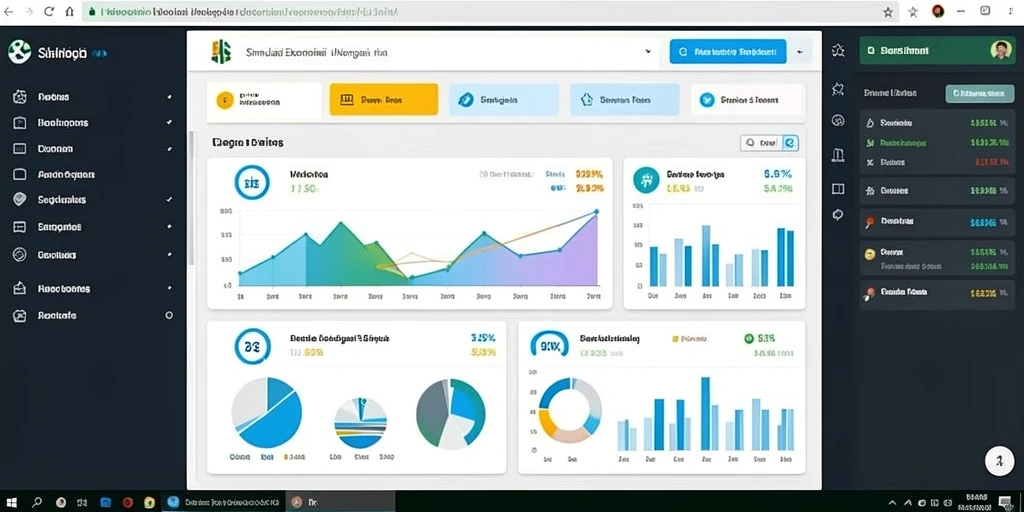This screenshot has height=512, width=1024.
Task: Click the book icon in the dark icon strip
Action: point(838,189)
